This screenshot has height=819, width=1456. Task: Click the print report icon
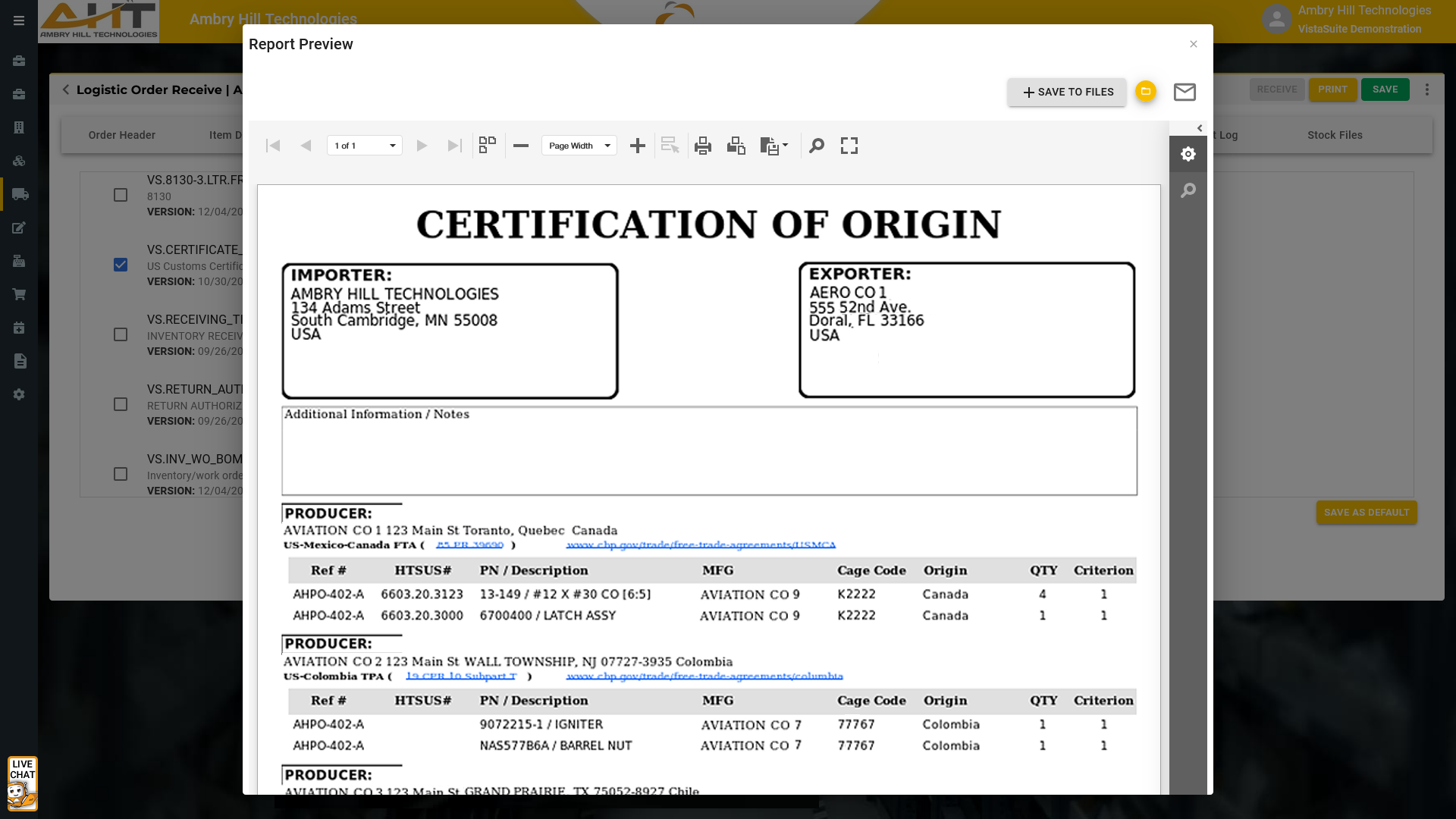pos(703,146)
